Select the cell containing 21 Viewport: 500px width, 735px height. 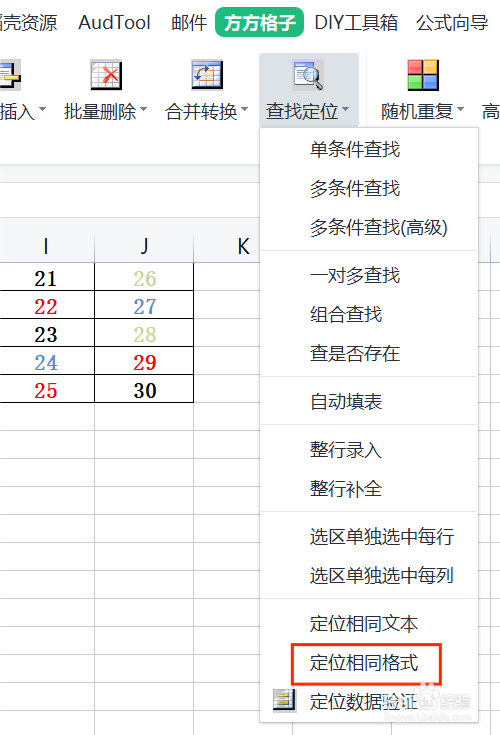(46, 277)
